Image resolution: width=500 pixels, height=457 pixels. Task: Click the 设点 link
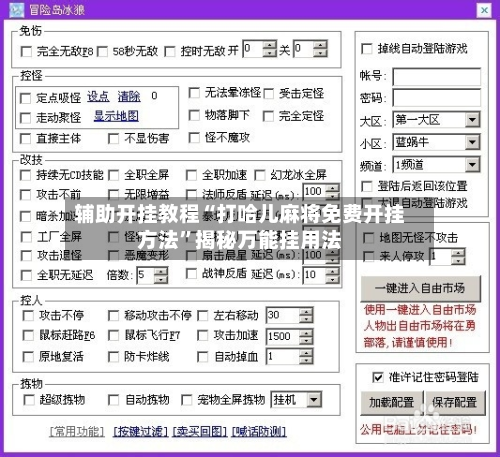click(98, 97)
